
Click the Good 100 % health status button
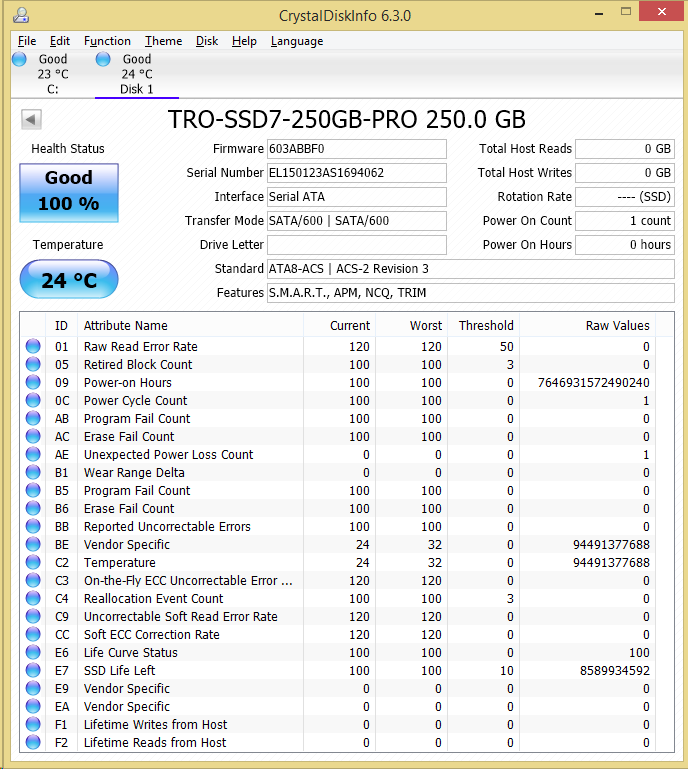click(69, 190)
